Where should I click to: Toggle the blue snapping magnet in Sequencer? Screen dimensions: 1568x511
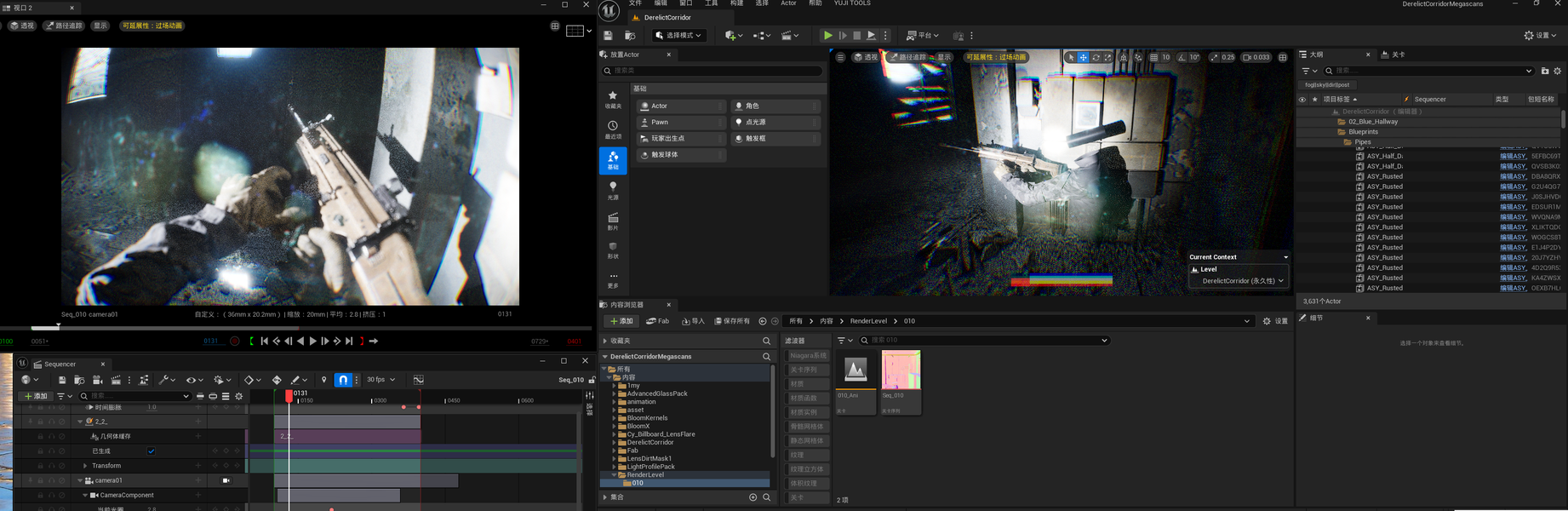343,380
